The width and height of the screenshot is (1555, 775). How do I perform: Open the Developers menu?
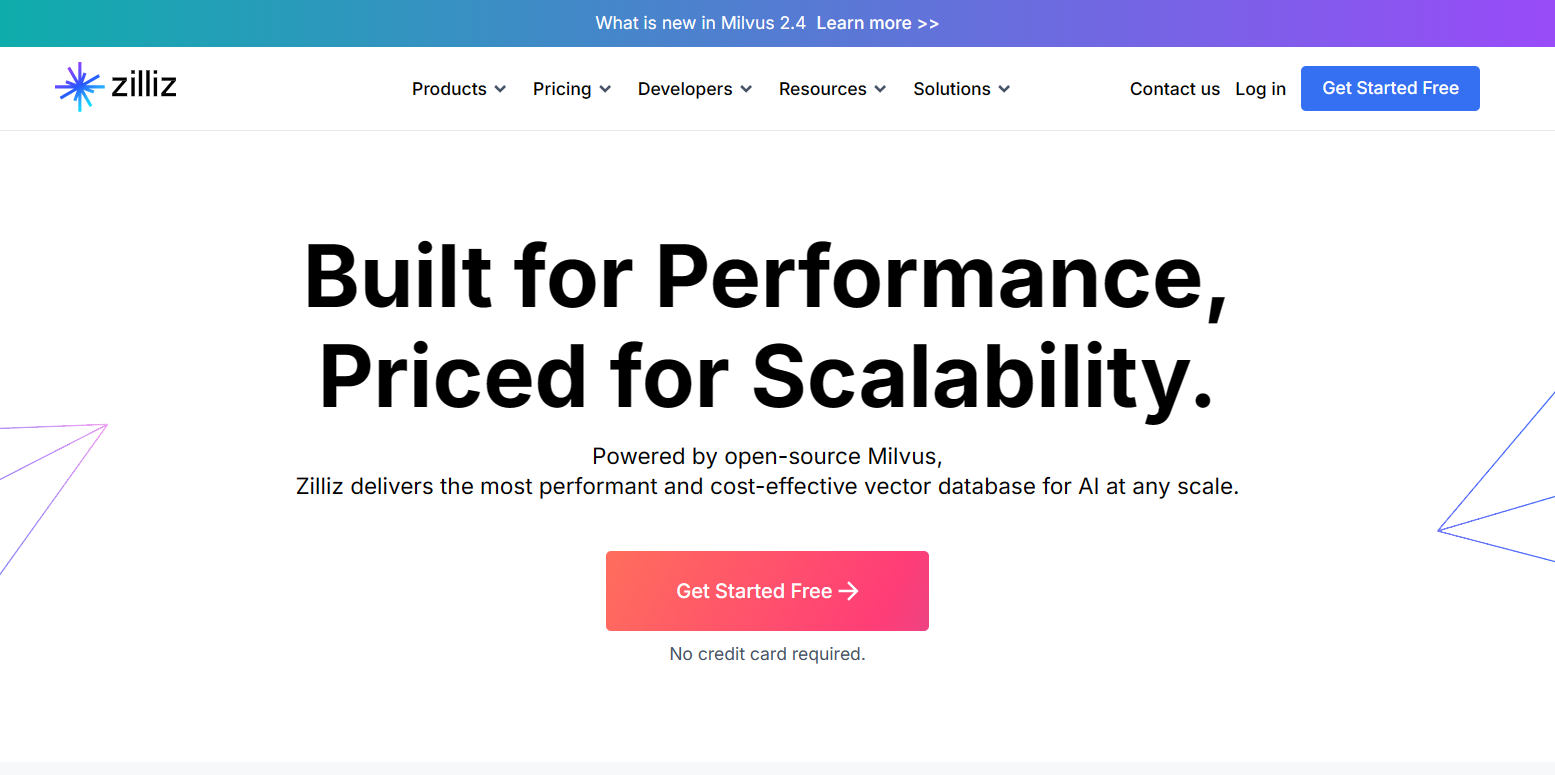pos(685,89)
